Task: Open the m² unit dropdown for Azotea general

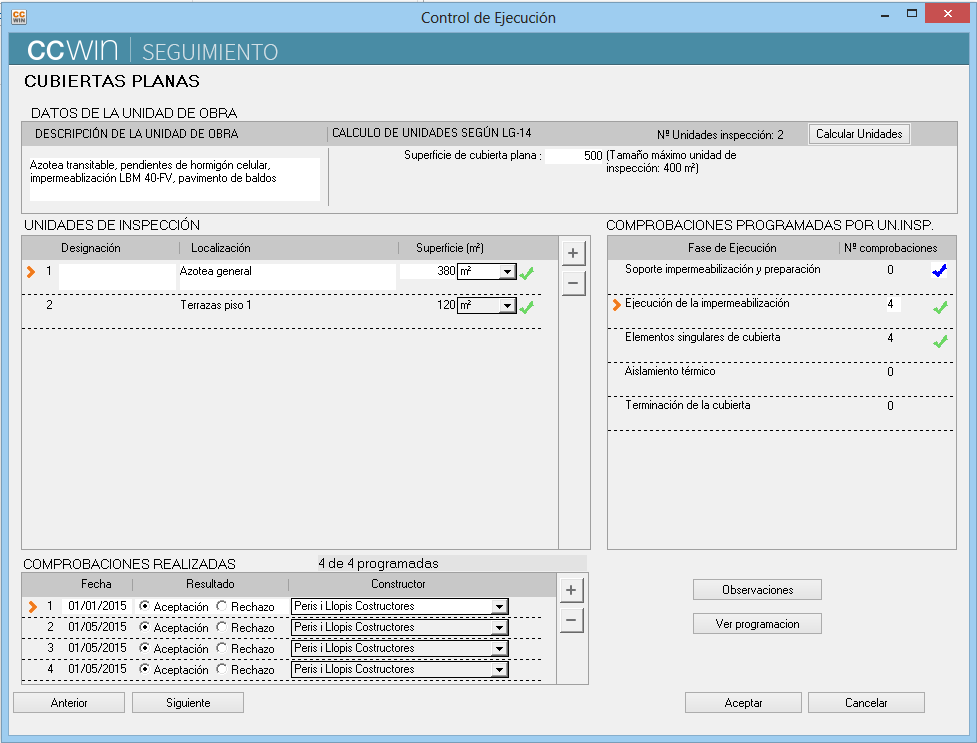Action: [508, 272]
